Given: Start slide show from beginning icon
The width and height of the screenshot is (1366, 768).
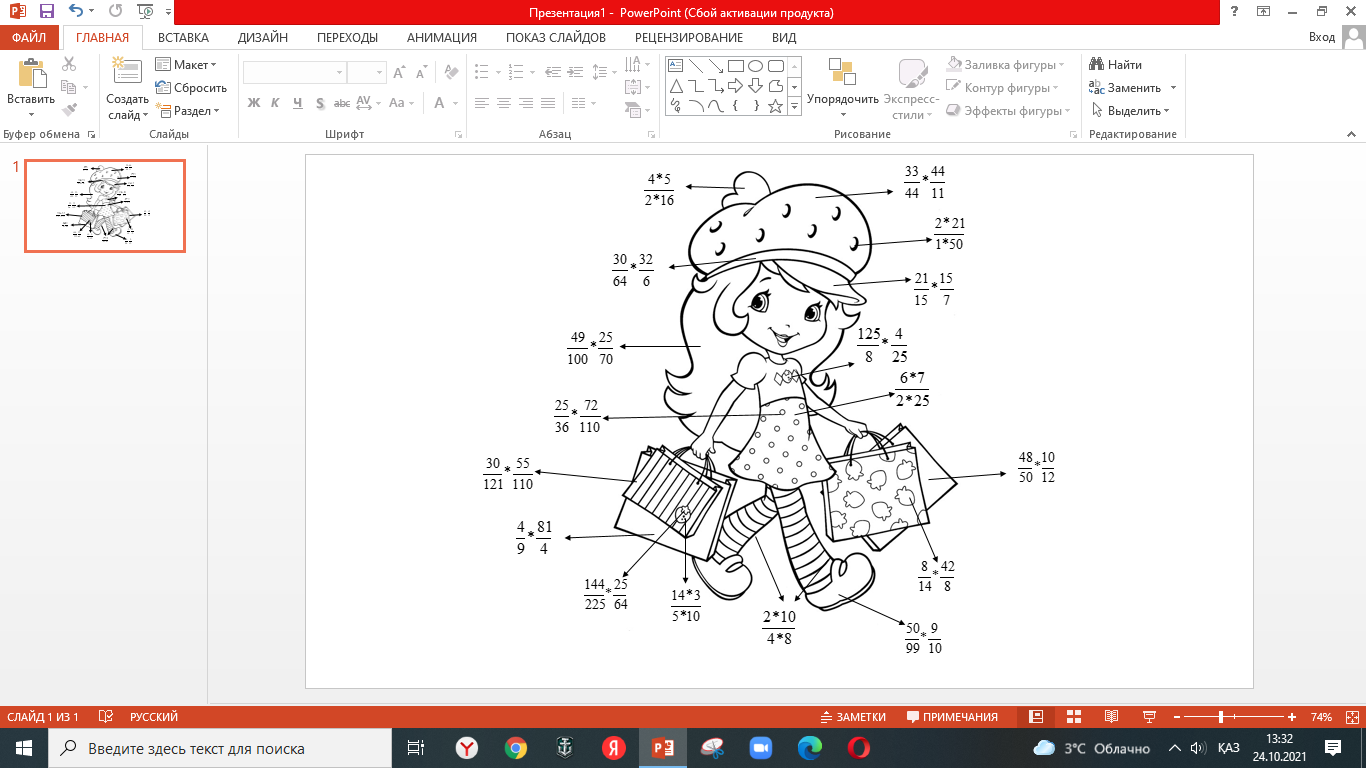Looking at the screenshot, I should 145,12.
